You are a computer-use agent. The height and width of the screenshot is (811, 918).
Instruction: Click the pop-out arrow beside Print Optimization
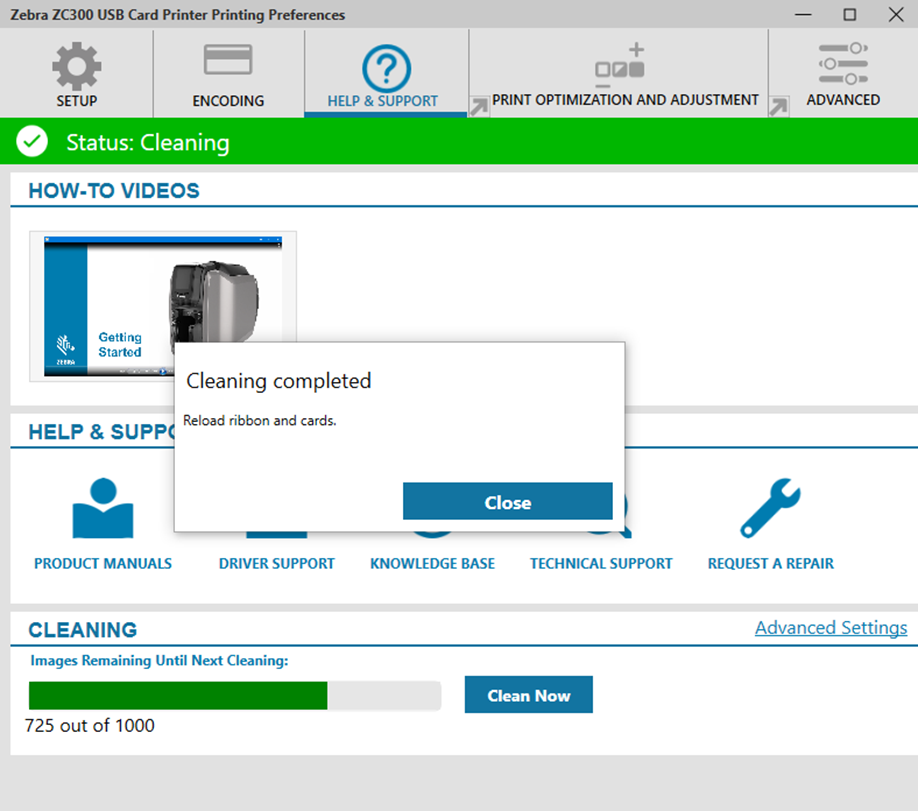click(x=477, y=106)
